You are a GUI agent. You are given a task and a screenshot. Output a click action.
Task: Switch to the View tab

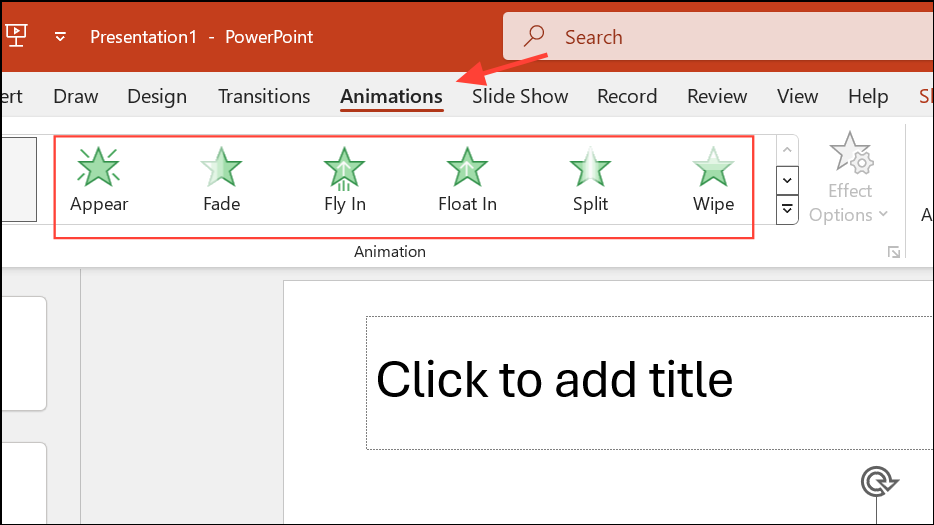(798, 96)
